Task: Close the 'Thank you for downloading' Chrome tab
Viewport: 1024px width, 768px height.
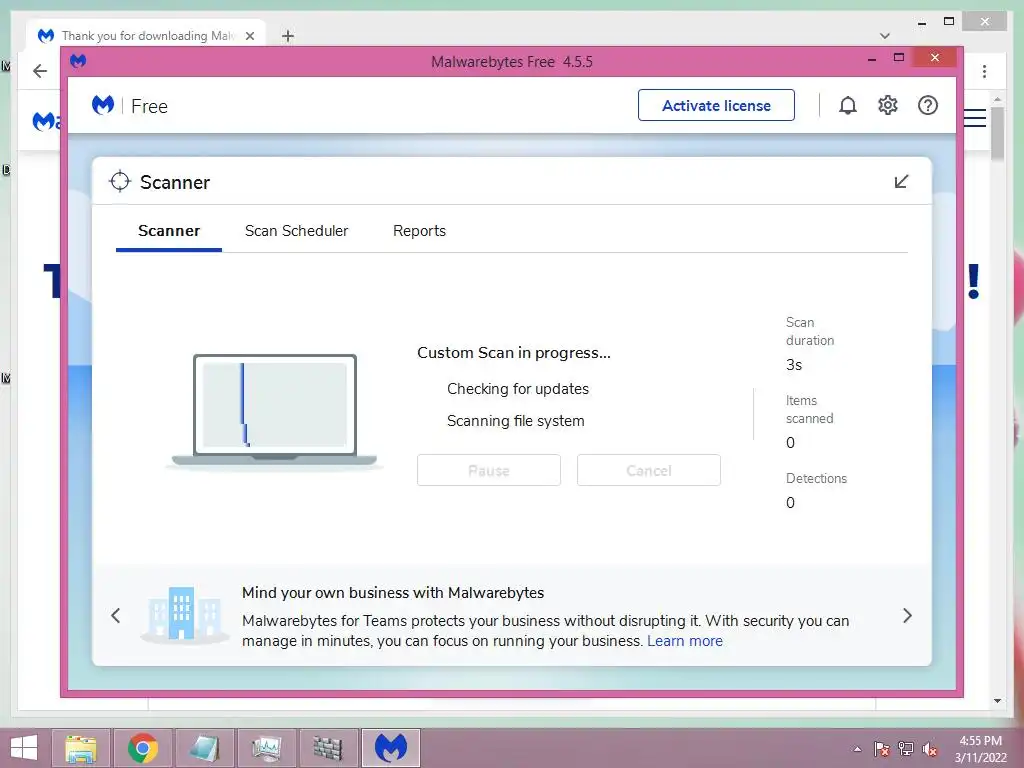Action: click(249, 36)
